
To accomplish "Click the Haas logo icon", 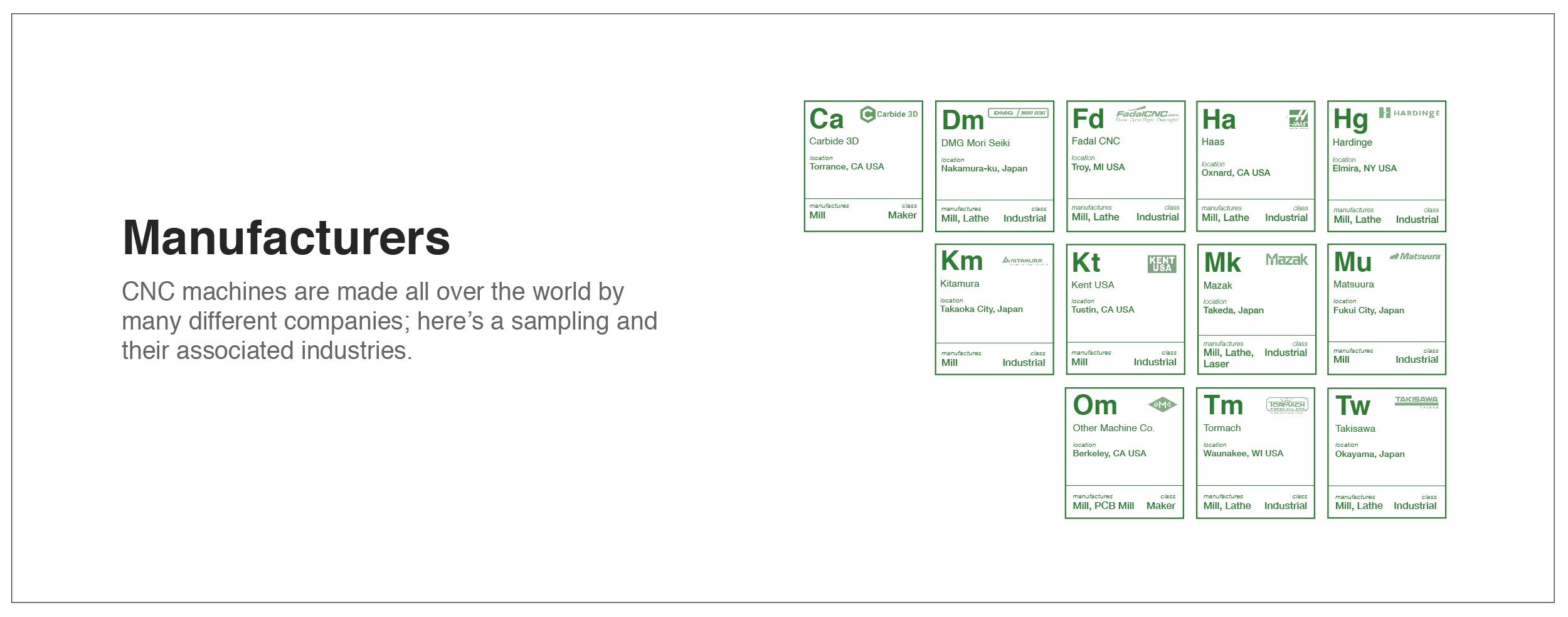I will (x=1298, y=119).
